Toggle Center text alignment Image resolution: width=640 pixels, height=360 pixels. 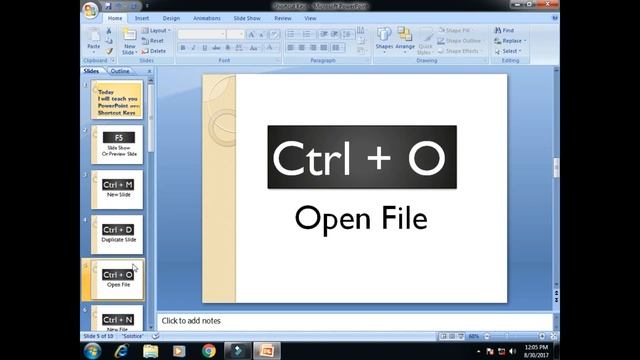pyautogui.click(x=302, y=48)
